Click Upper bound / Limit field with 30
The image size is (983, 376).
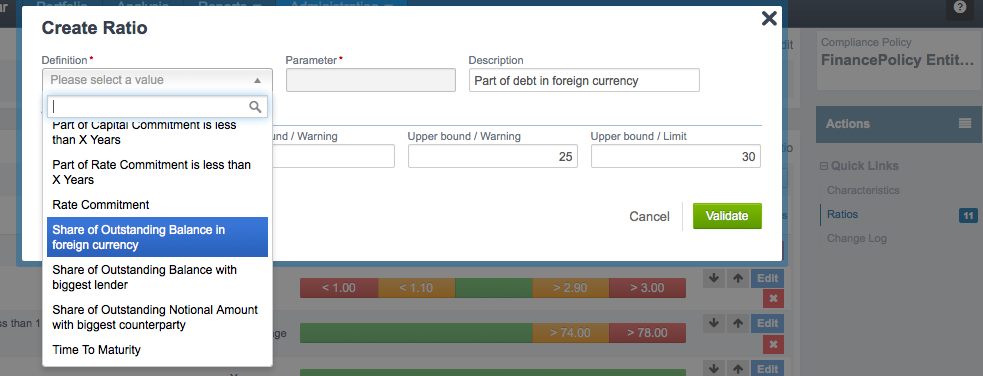point(676,156)
